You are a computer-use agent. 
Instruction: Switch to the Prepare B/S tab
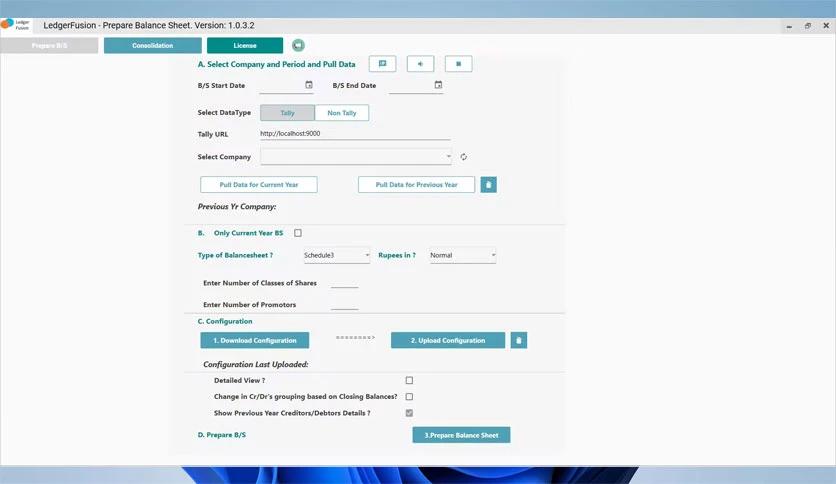[49, 45]
